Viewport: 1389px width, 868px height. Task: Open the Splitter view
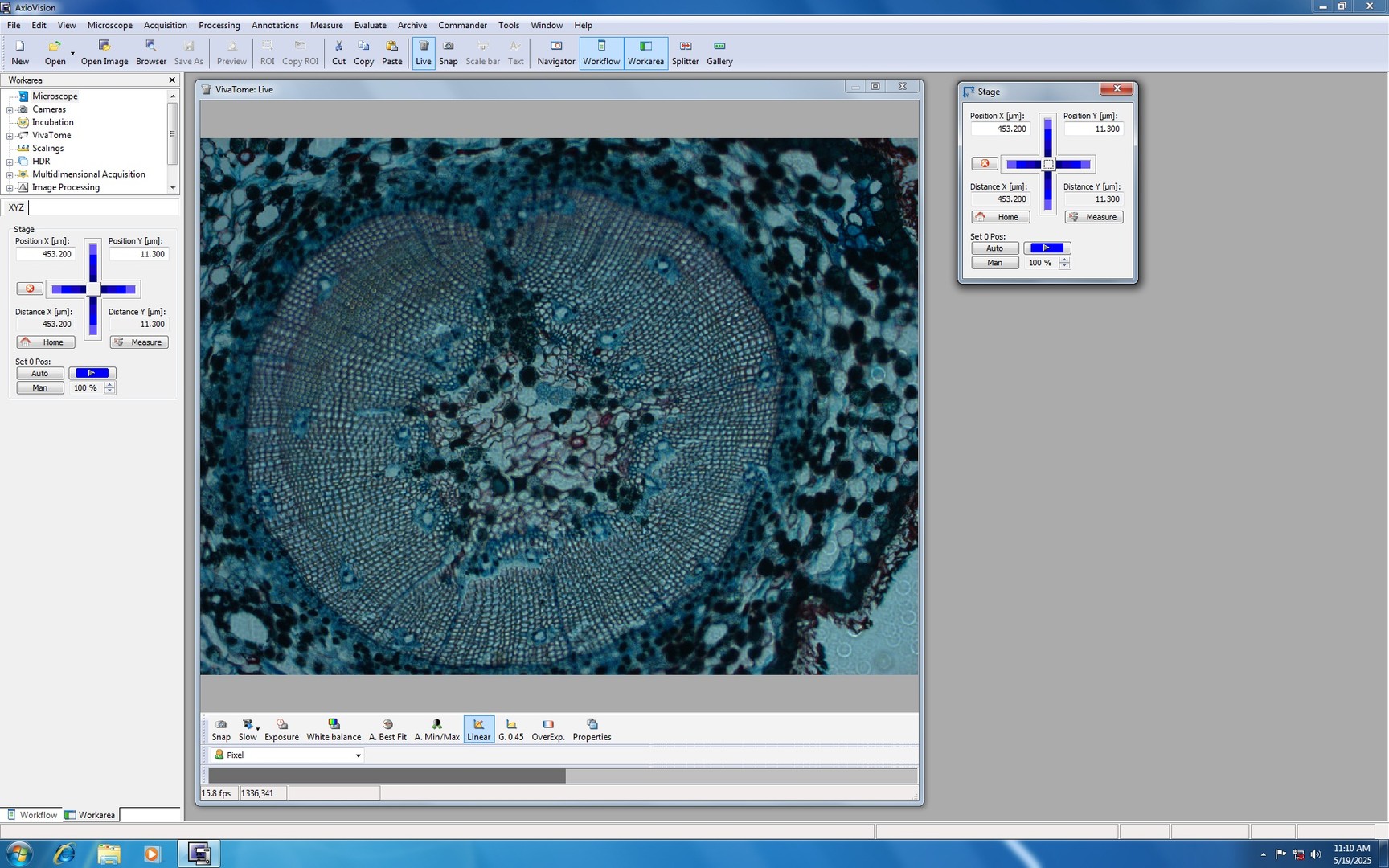[x=685, y=53]
